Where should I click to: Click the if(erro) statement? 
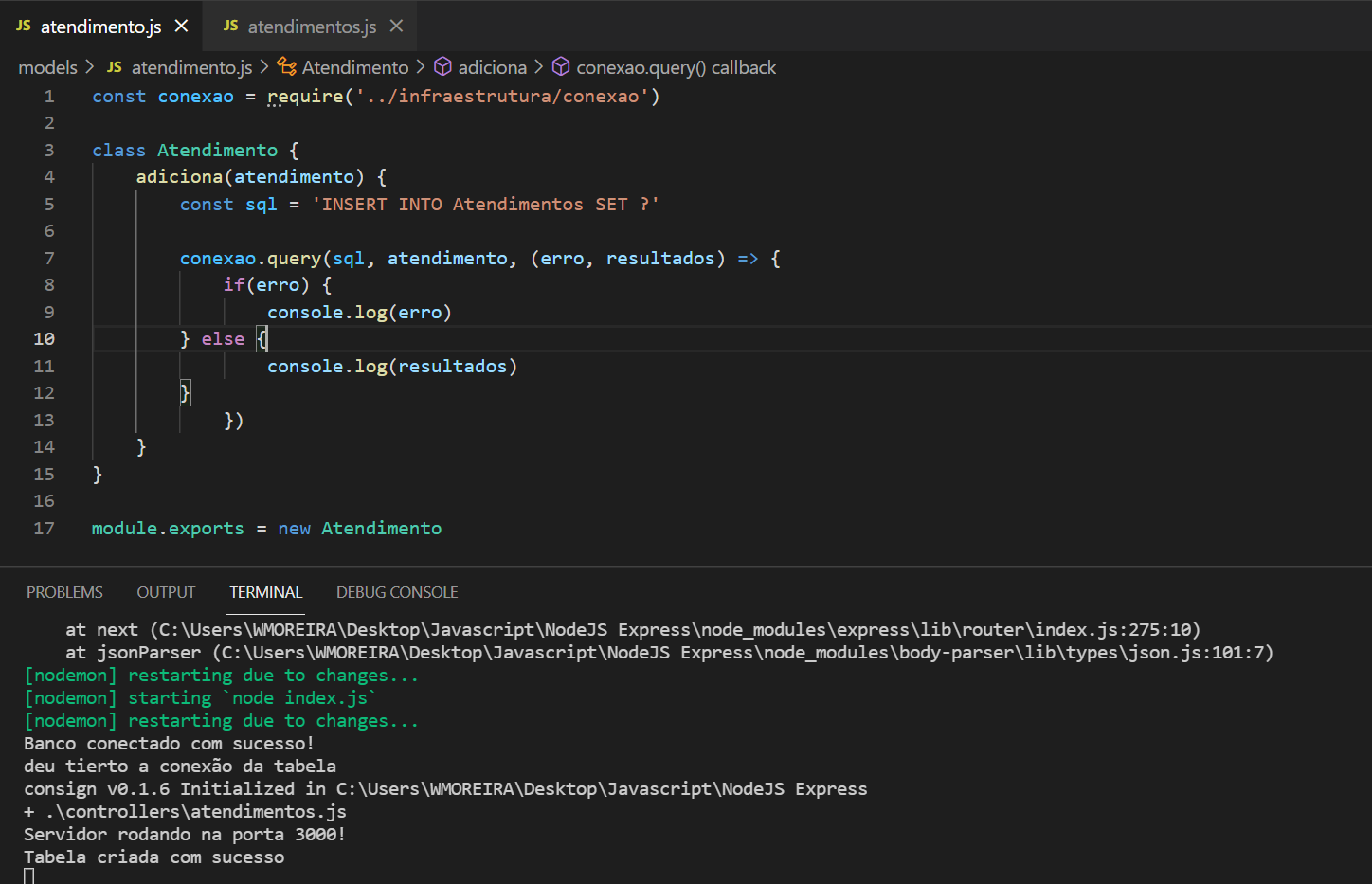(266, 285)
